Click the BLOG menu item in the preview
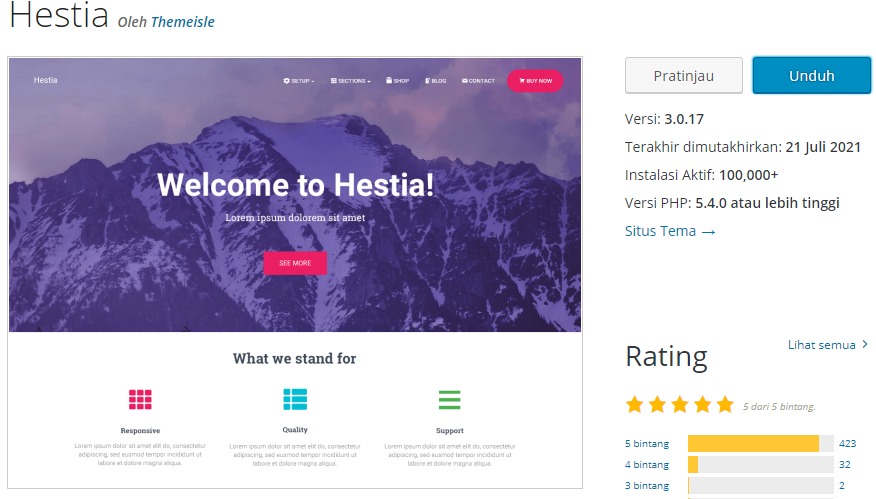 pyautogui.click(x=435, y=81)
